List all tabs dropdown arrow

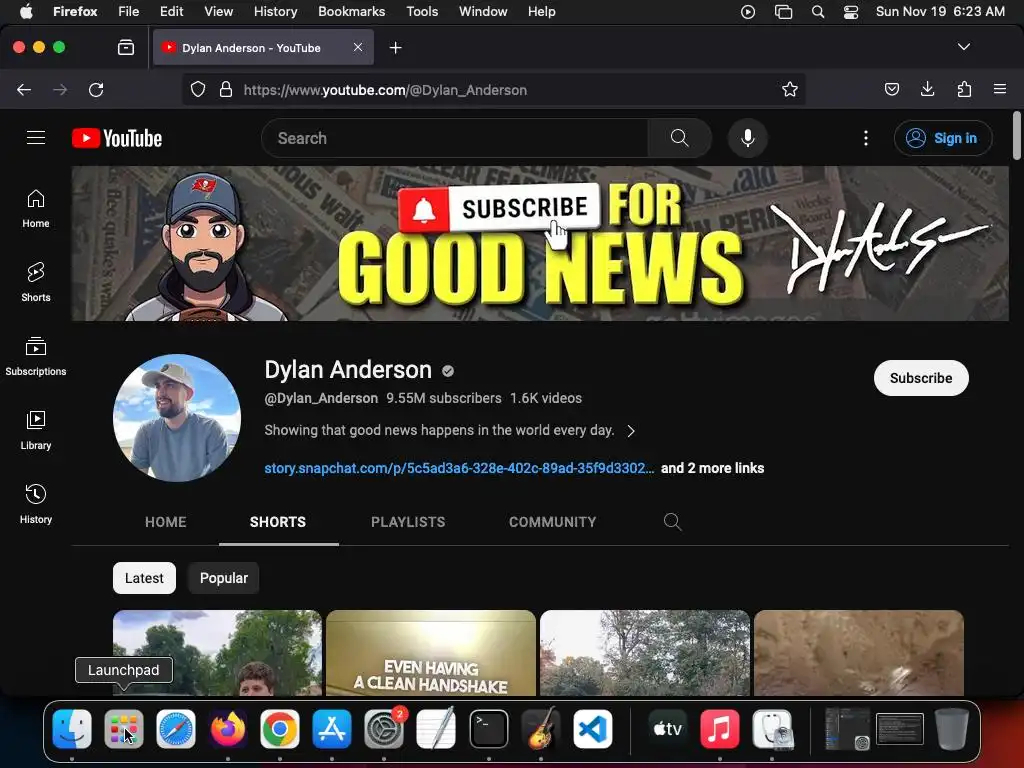963,47
